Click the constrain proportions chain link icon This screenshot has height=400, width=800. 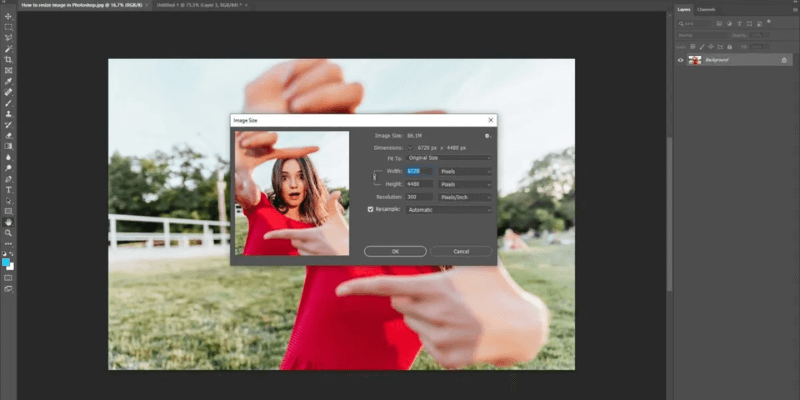coord(376,178)
